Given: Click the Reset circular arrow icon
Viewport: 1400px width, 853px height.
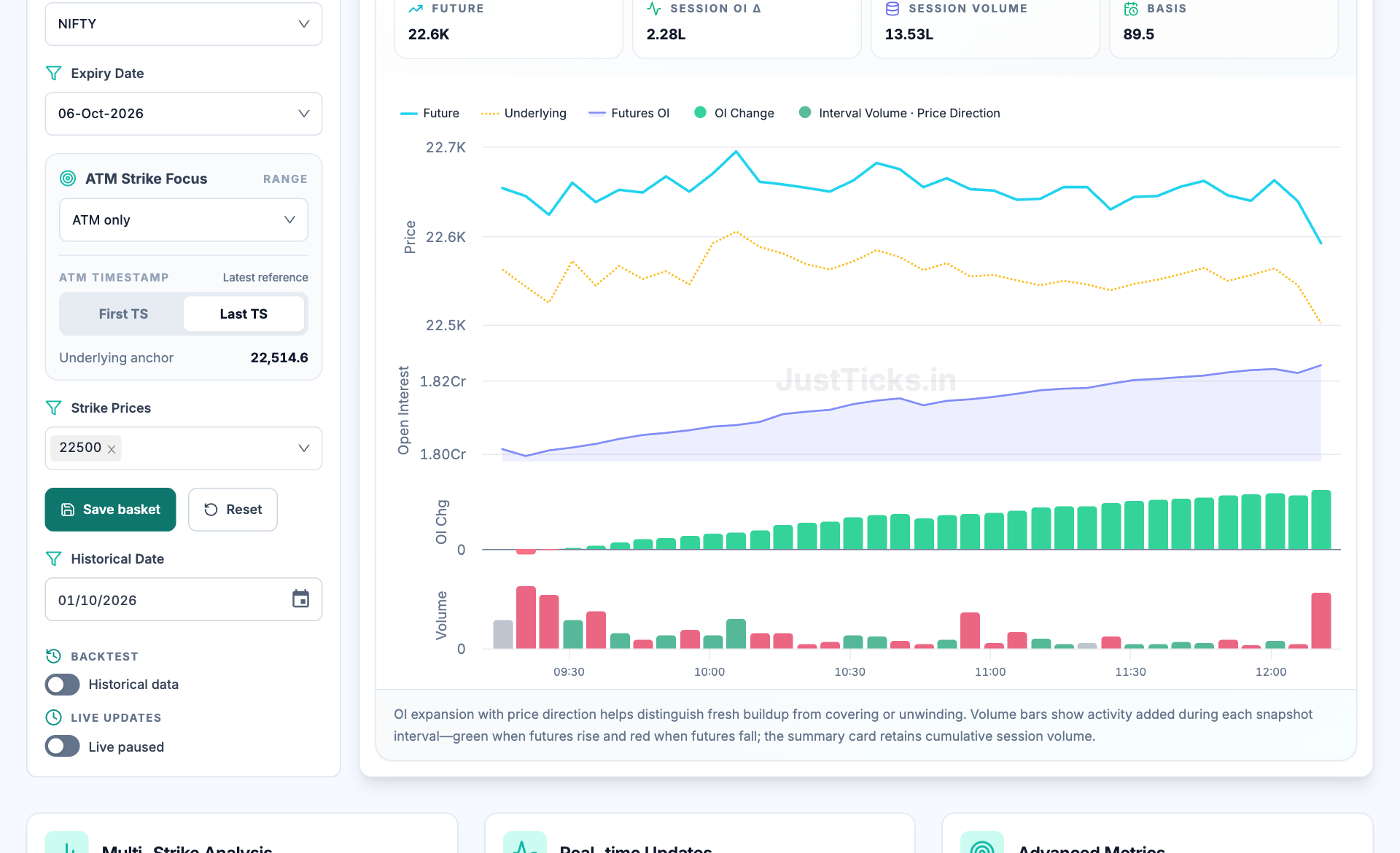Looking at the screenshot, I should tap(211, 510).
